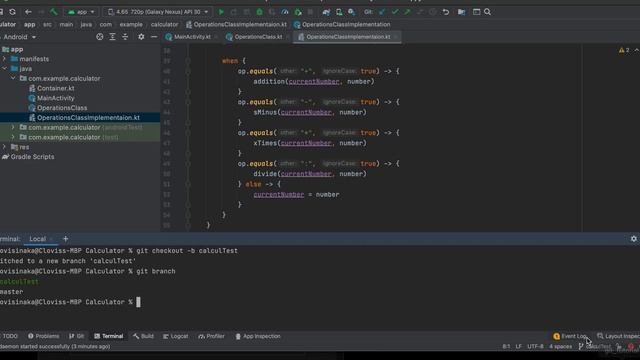
Task: Collapse the java folder
Action: click(x=4, y=69)
